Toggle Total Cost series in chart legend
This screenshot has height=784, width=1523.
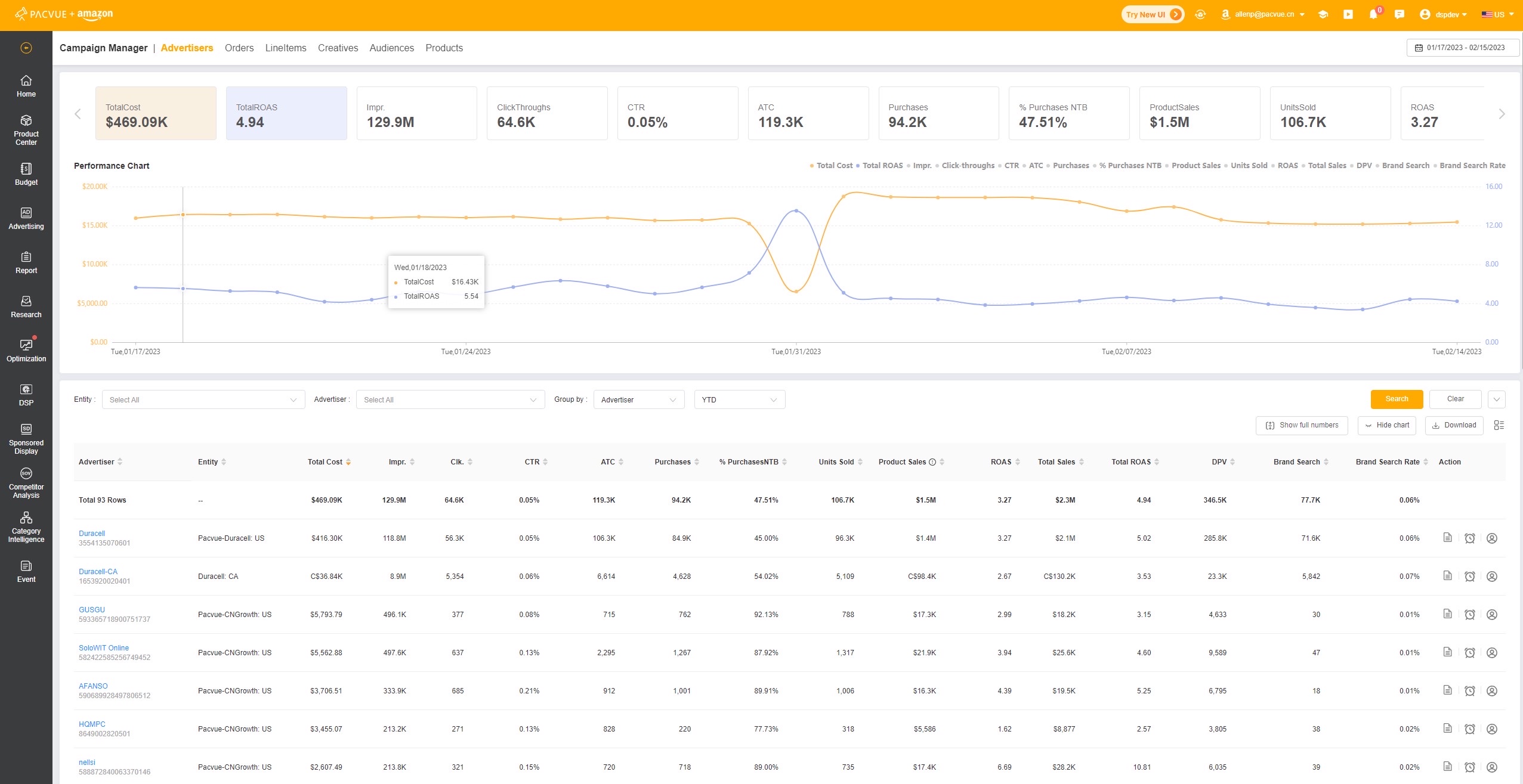click(x=831, y=166)
